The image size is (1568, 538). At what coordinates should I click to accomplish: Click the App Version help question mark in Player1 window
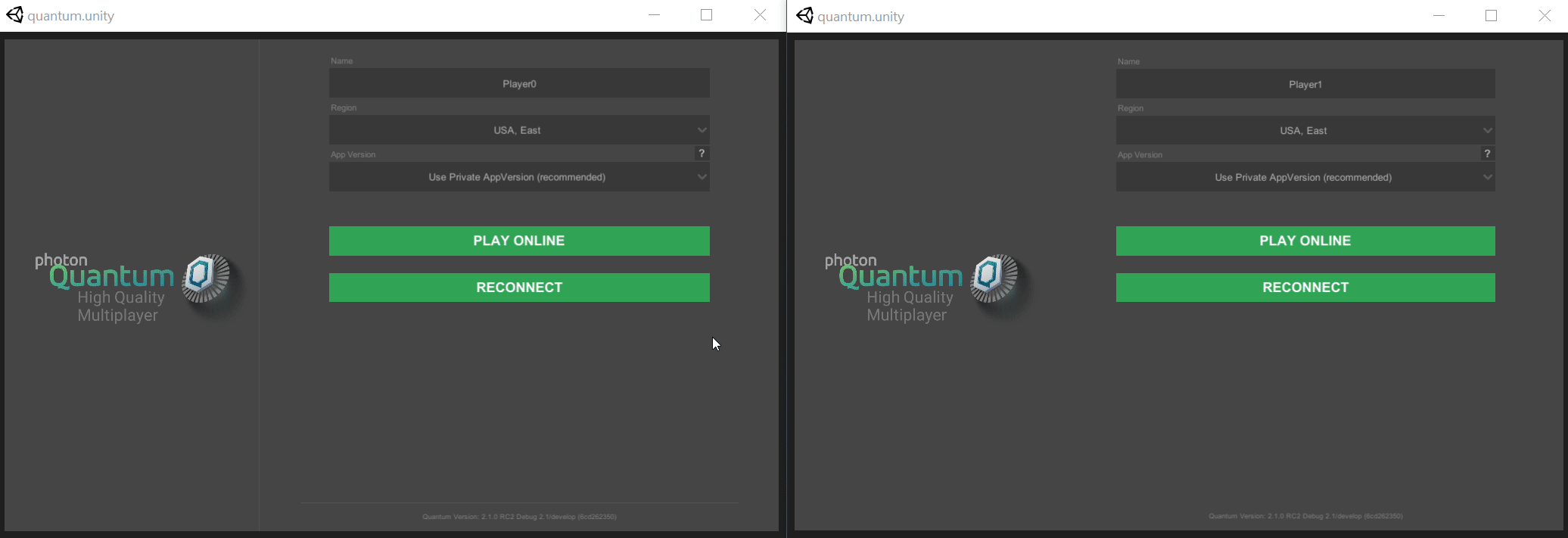pos(1487,154)
